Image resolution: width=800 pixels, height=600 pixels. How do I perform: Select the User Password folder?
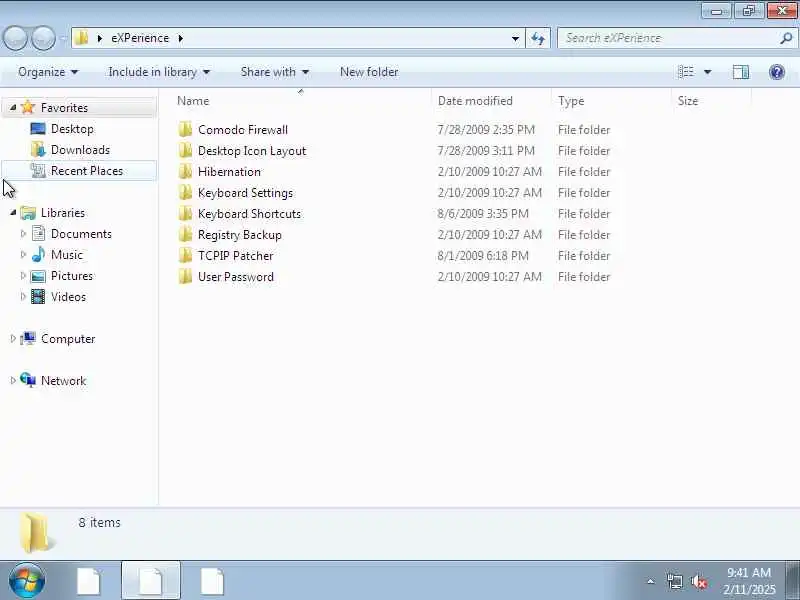tap(236, 277)
